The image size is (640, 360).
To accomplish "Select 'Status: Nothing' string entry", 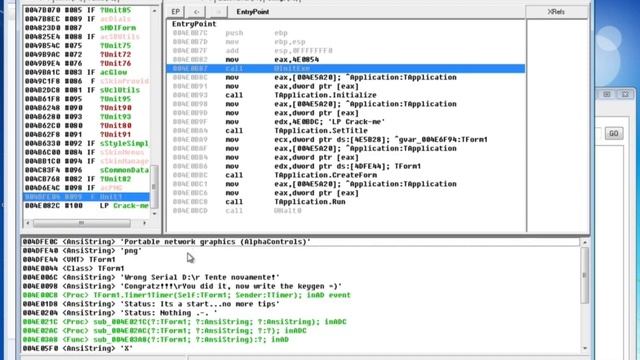I will pos(300,313).
